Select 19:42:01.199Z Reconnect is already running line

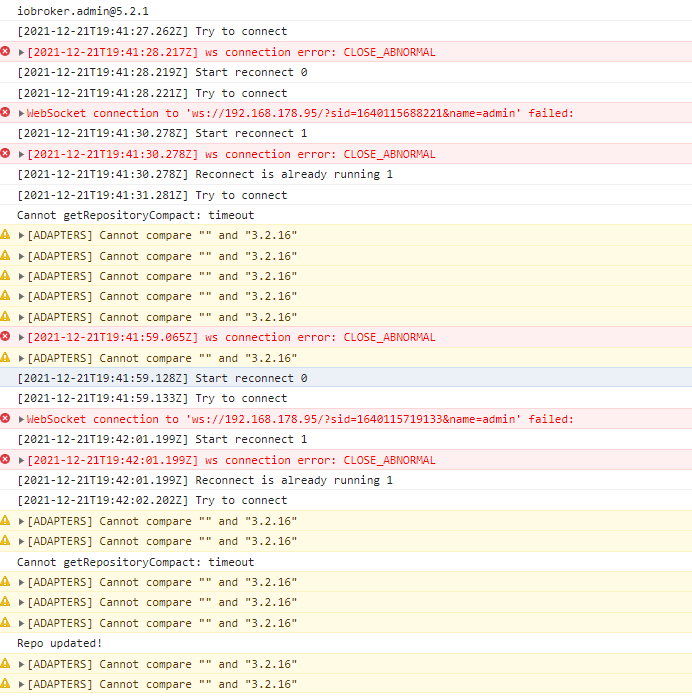pos(205,480)
